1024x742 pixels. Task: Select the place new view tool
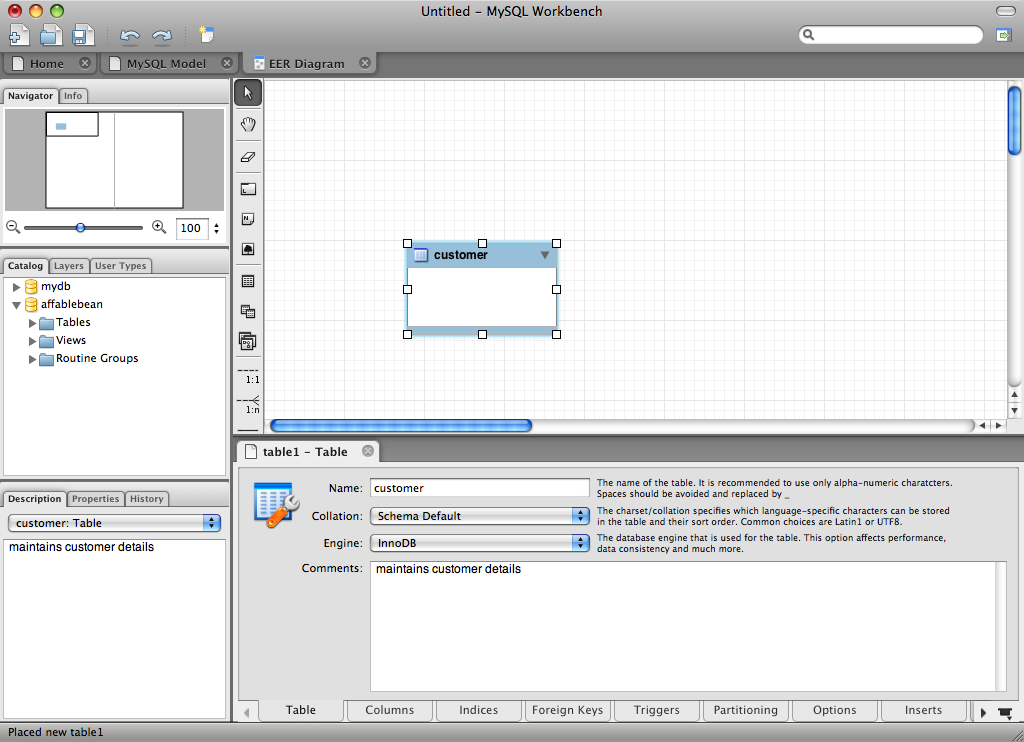click(x=248, y=311)
